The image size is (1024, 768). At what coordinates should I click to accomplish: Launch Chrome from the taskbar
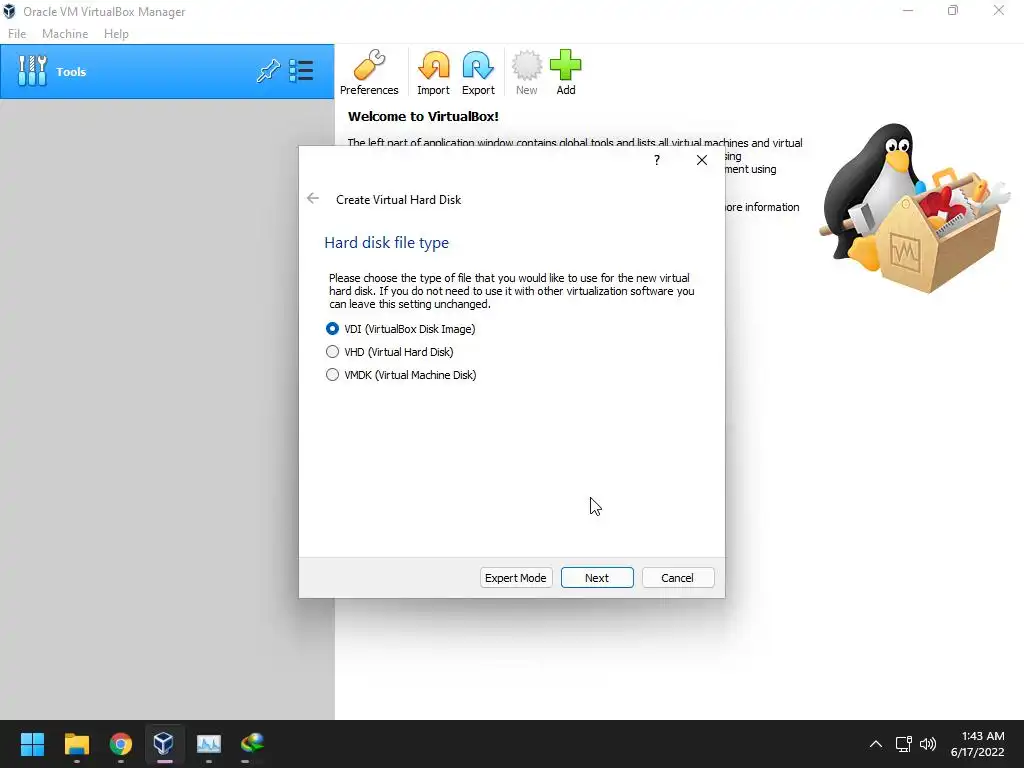121,744
